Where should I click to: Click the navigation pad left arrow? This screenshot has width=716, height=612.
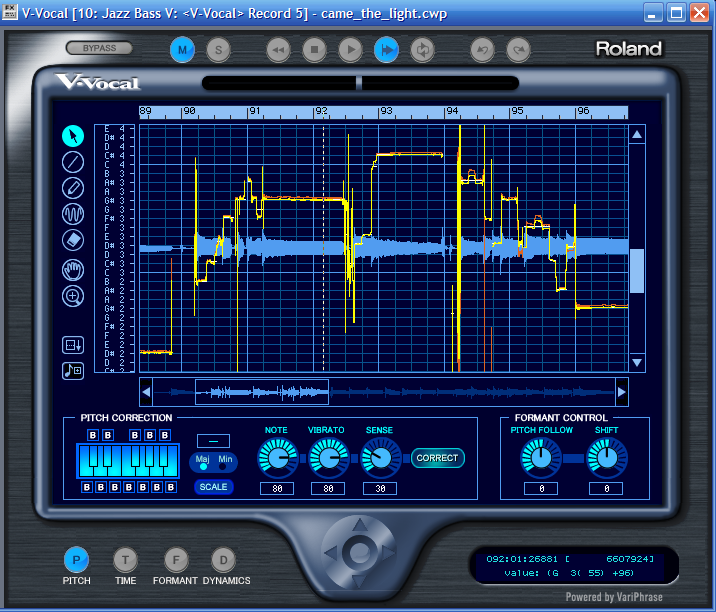(x=331, y=553)
